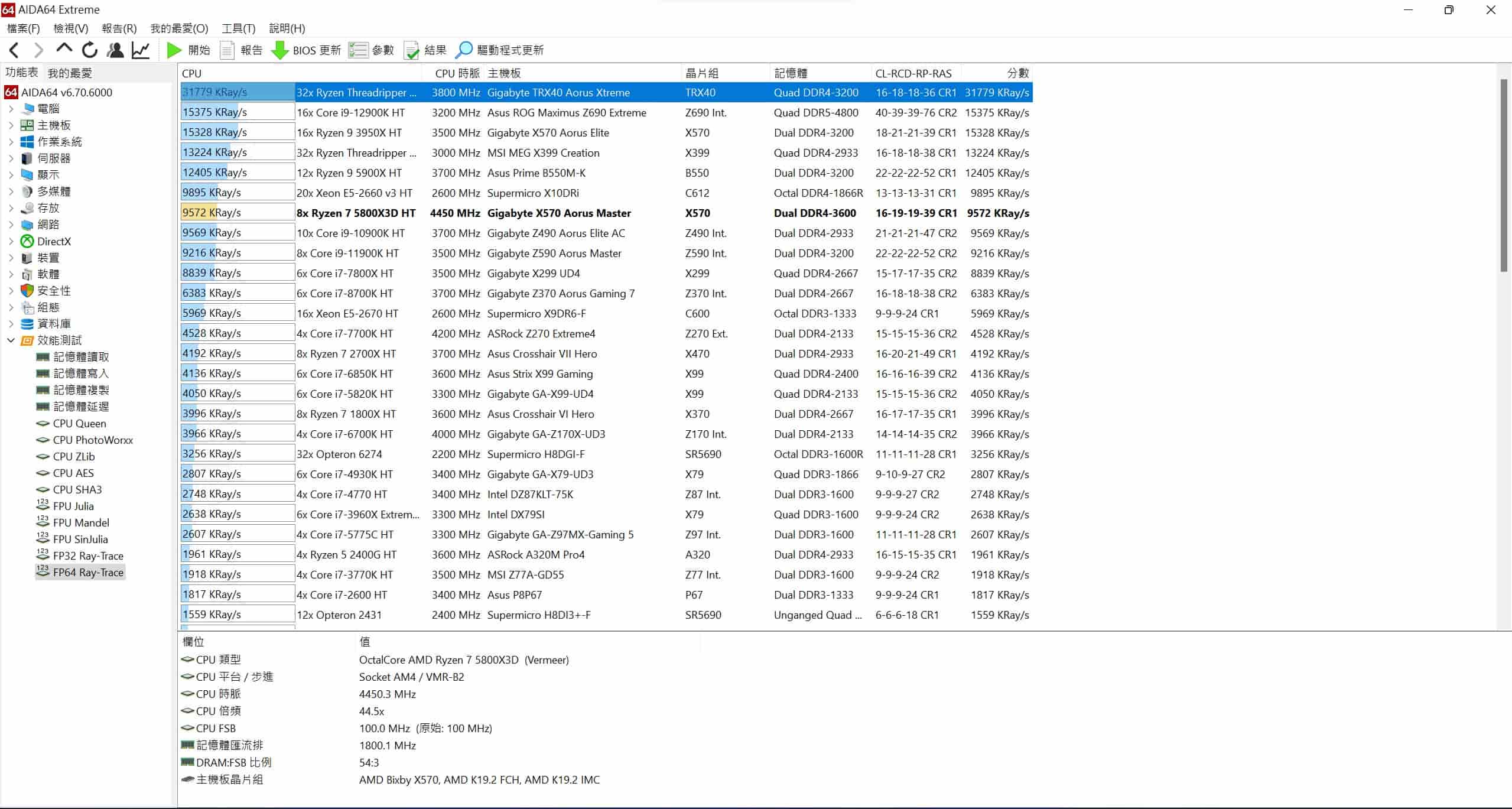Sort by the CPU 時脈 column header
Screen dimensions: 1512x809
pyautogui.click(x=454, y=73)
